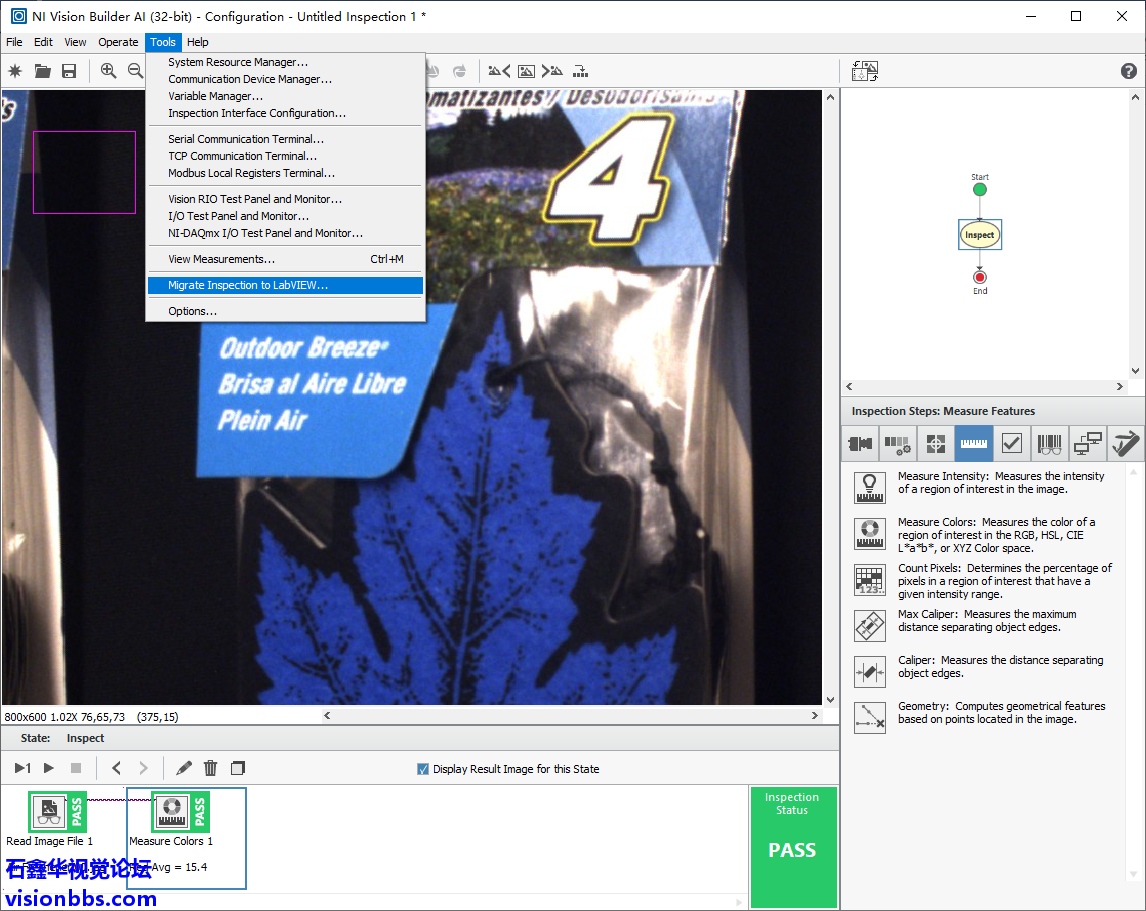Viewport: 1146px width, 911px height.
Task: Choose View Measurements from Tools menu
Action: pyautogui.click(x=285, y=259)
